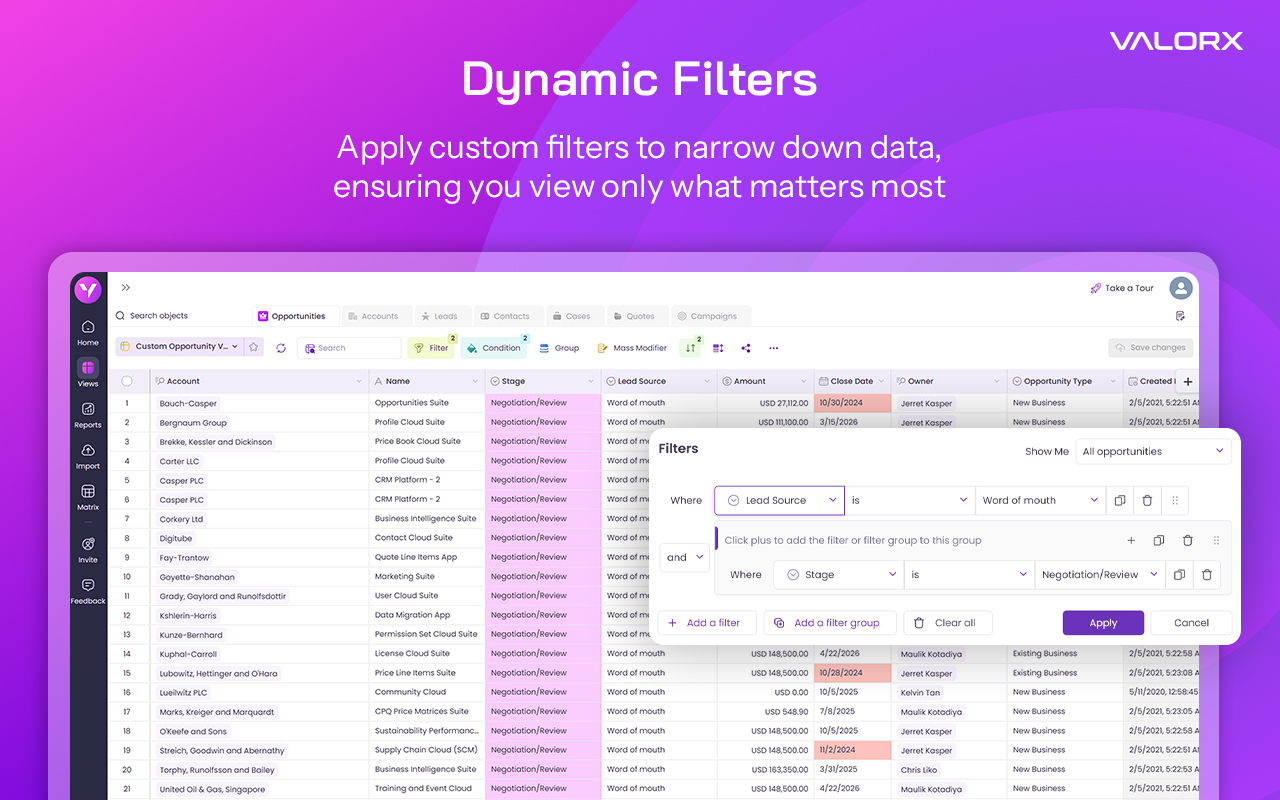Open the Show Me 'All opportunities' dropdown
Screen dimensions: 1280x800
click(x=1154, y=451)
